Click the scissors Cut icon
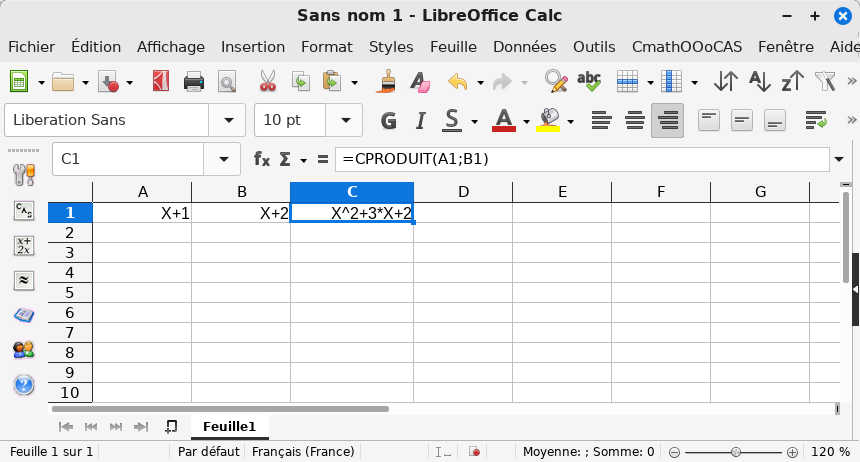860x462 pixels. click(267, 82)
